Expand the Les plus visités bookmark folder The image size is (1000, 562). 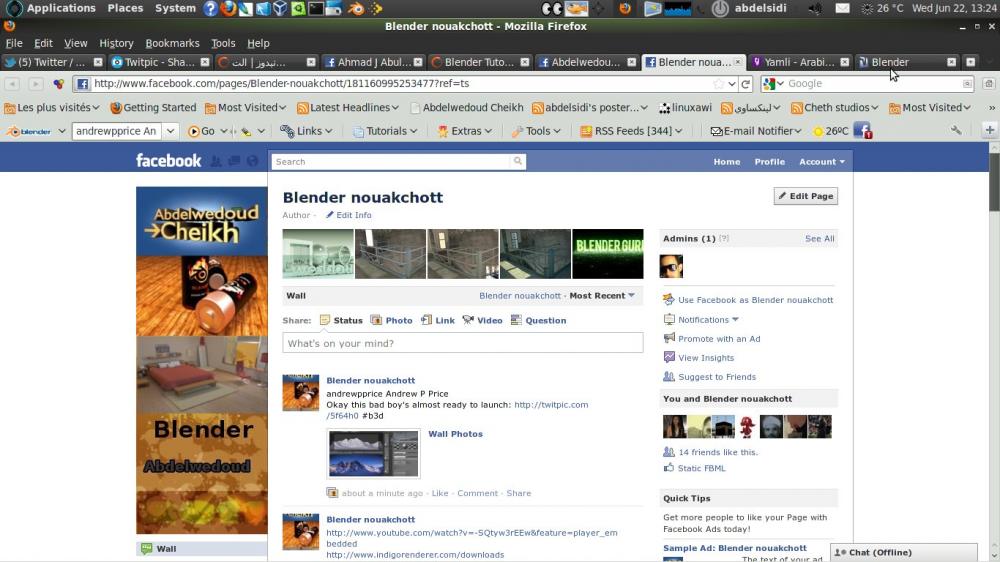52,107
